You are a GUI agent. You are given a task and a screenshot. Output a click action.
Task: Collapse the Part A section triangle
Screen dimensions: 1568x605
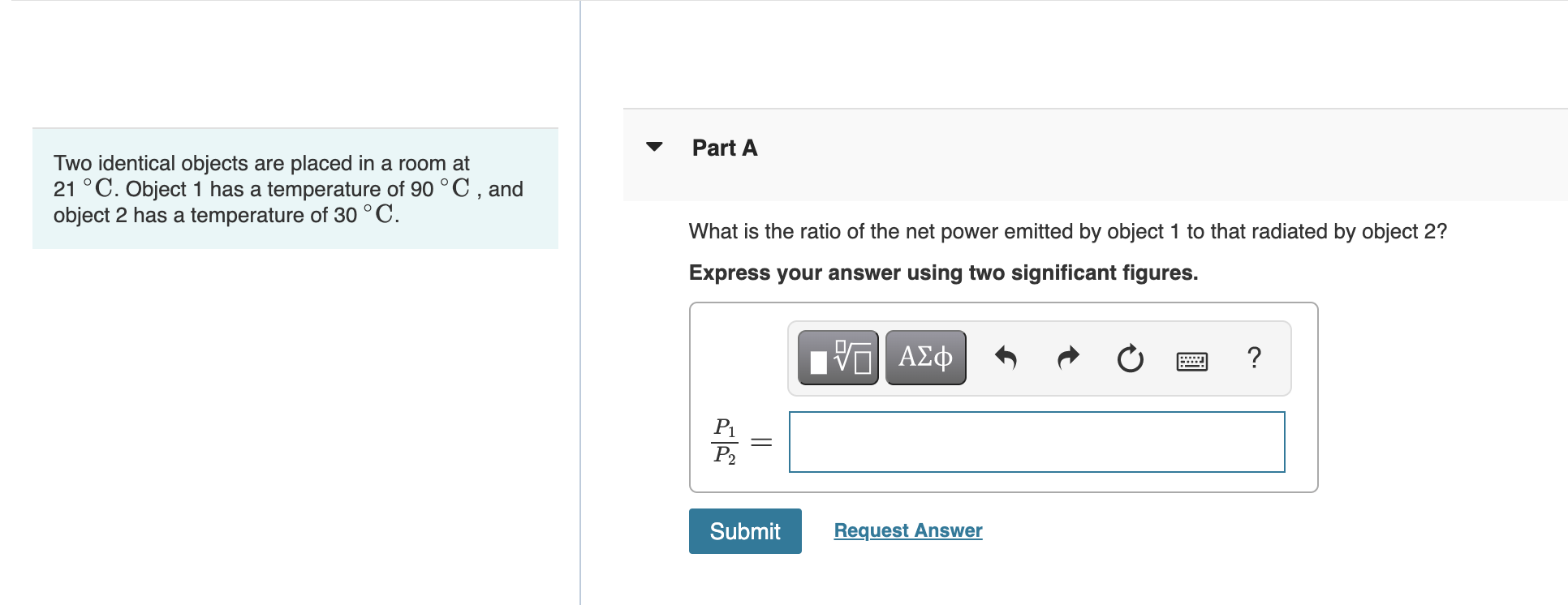point(654,147)
